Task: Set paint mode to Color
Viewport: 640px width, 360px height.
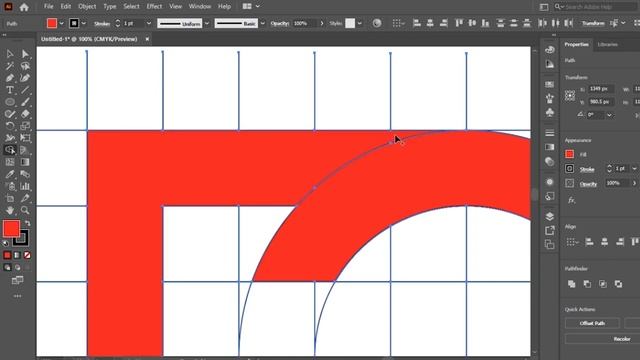Action: pyautogui.click(x=7, y=255)
